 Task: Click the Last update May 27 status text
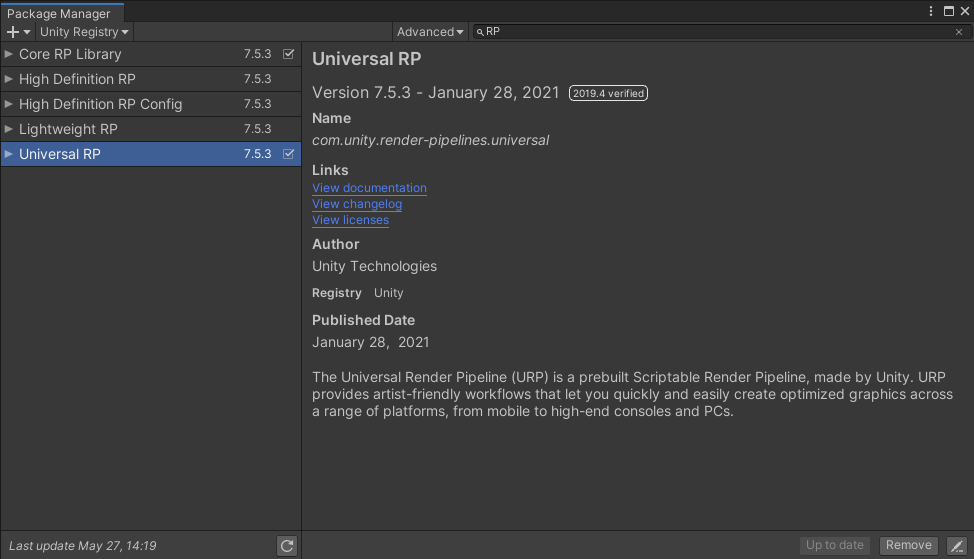coord(83,546)
